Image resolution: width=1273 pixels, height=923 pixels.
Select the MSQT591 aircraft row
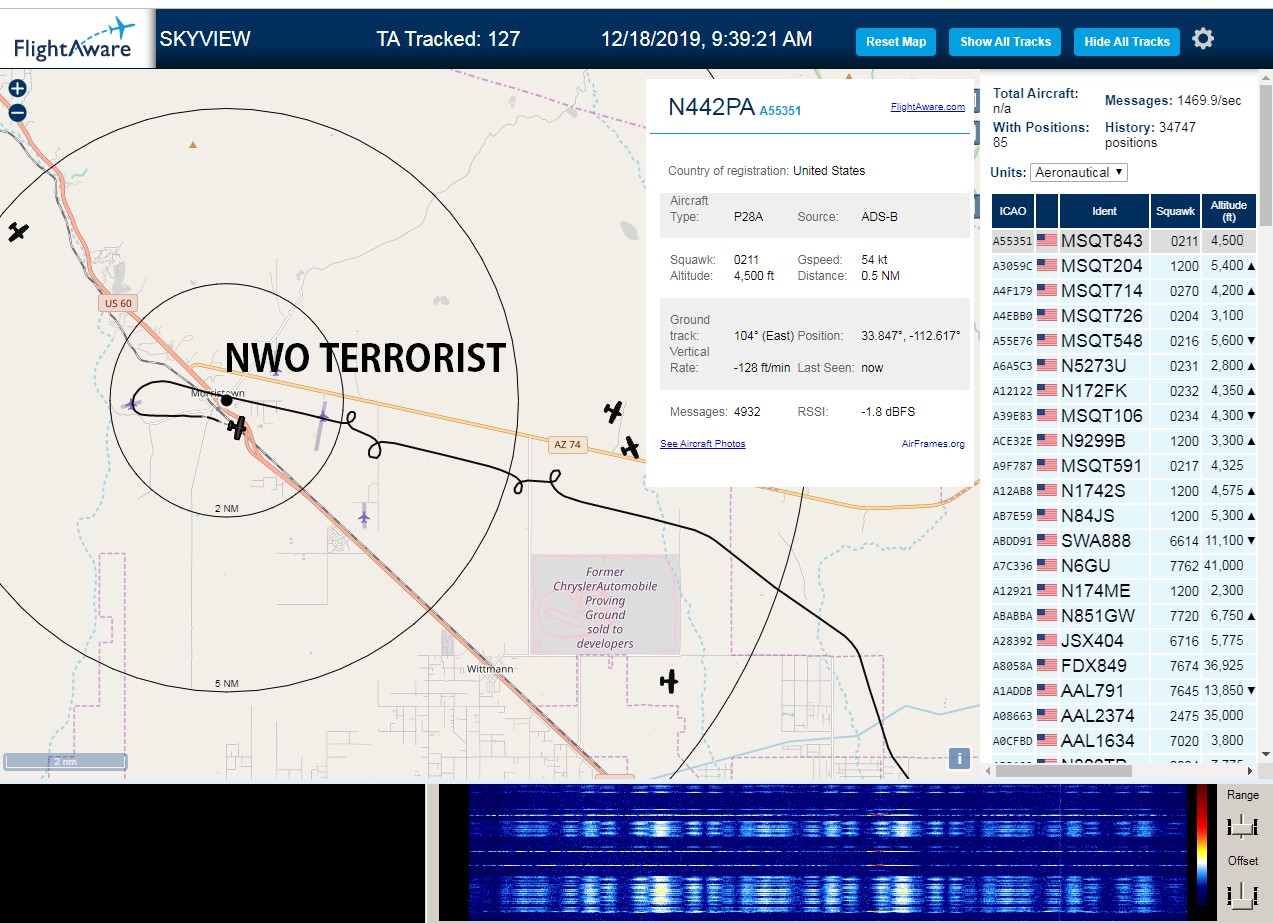1124,466
